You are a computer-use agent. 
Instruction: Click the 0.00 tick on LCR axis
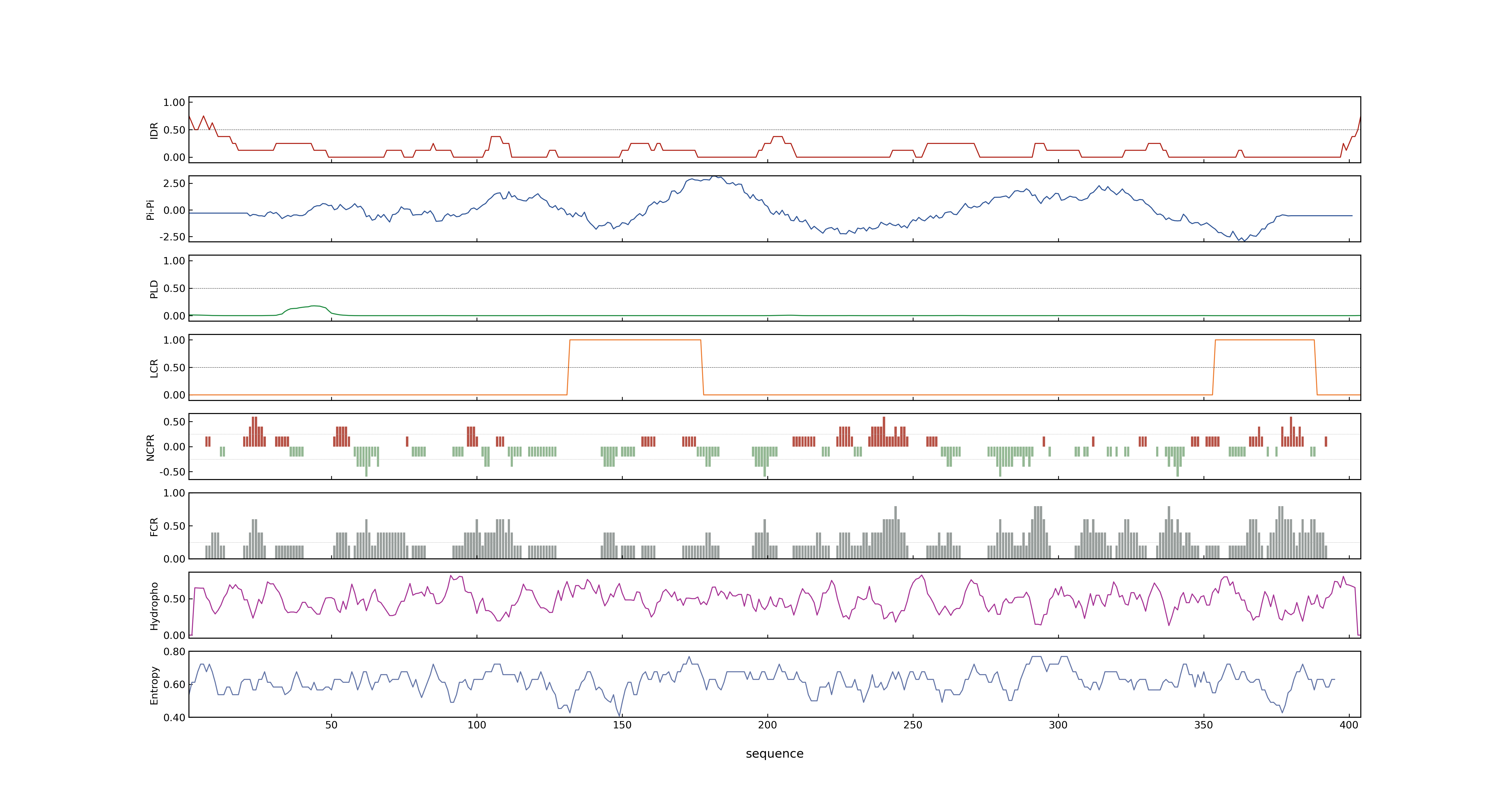[174, 395]
